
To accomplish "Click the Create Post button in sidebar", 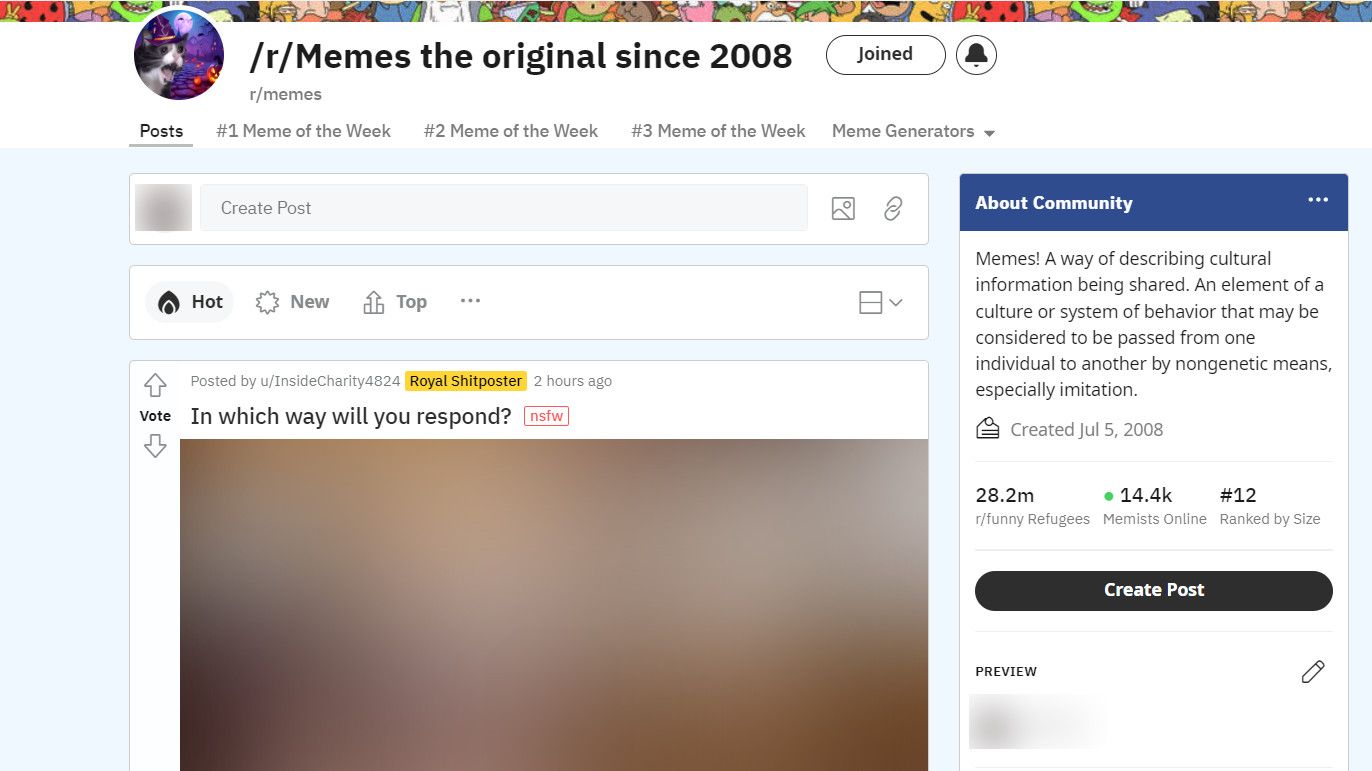I will click(1153, 590).
